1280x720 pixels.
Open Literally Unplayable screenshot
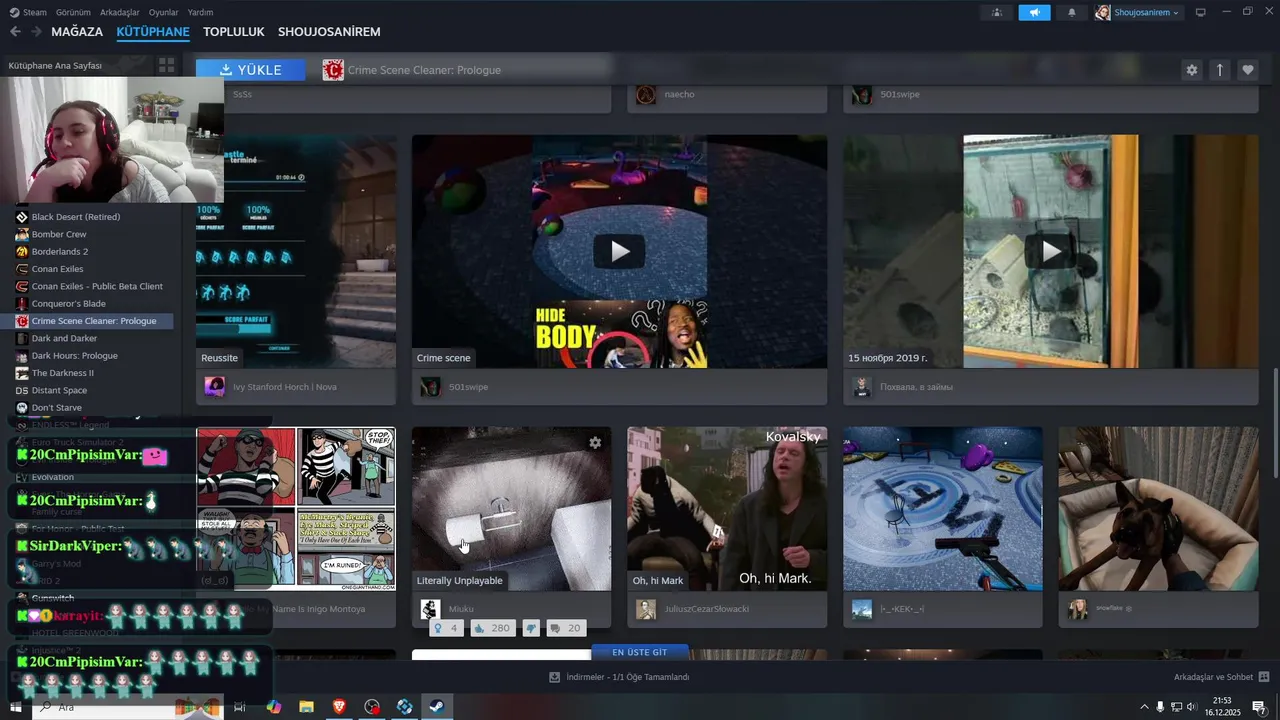tap(511, 509)
